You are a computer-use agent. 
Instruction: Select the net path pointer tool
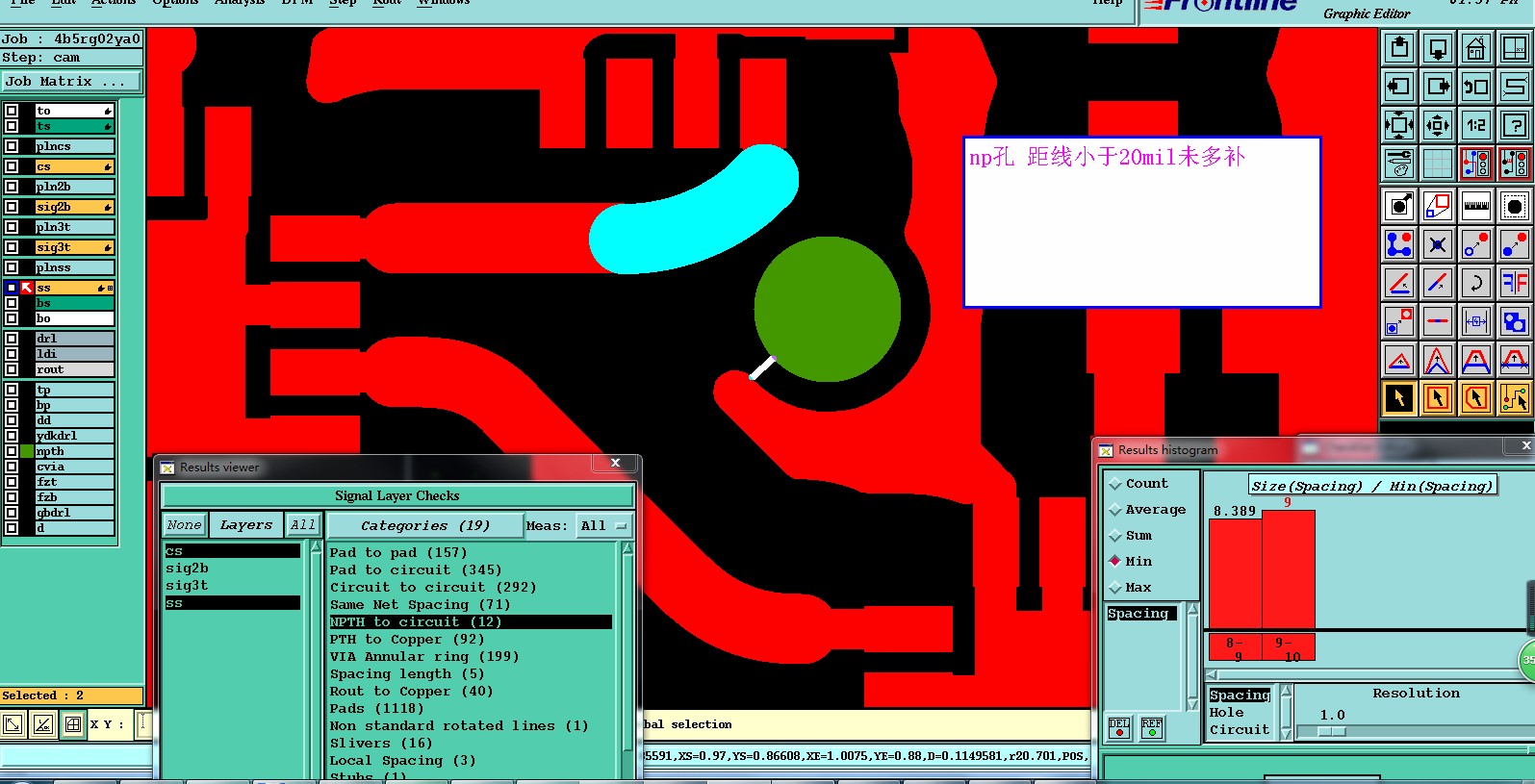pos(1515,398)
